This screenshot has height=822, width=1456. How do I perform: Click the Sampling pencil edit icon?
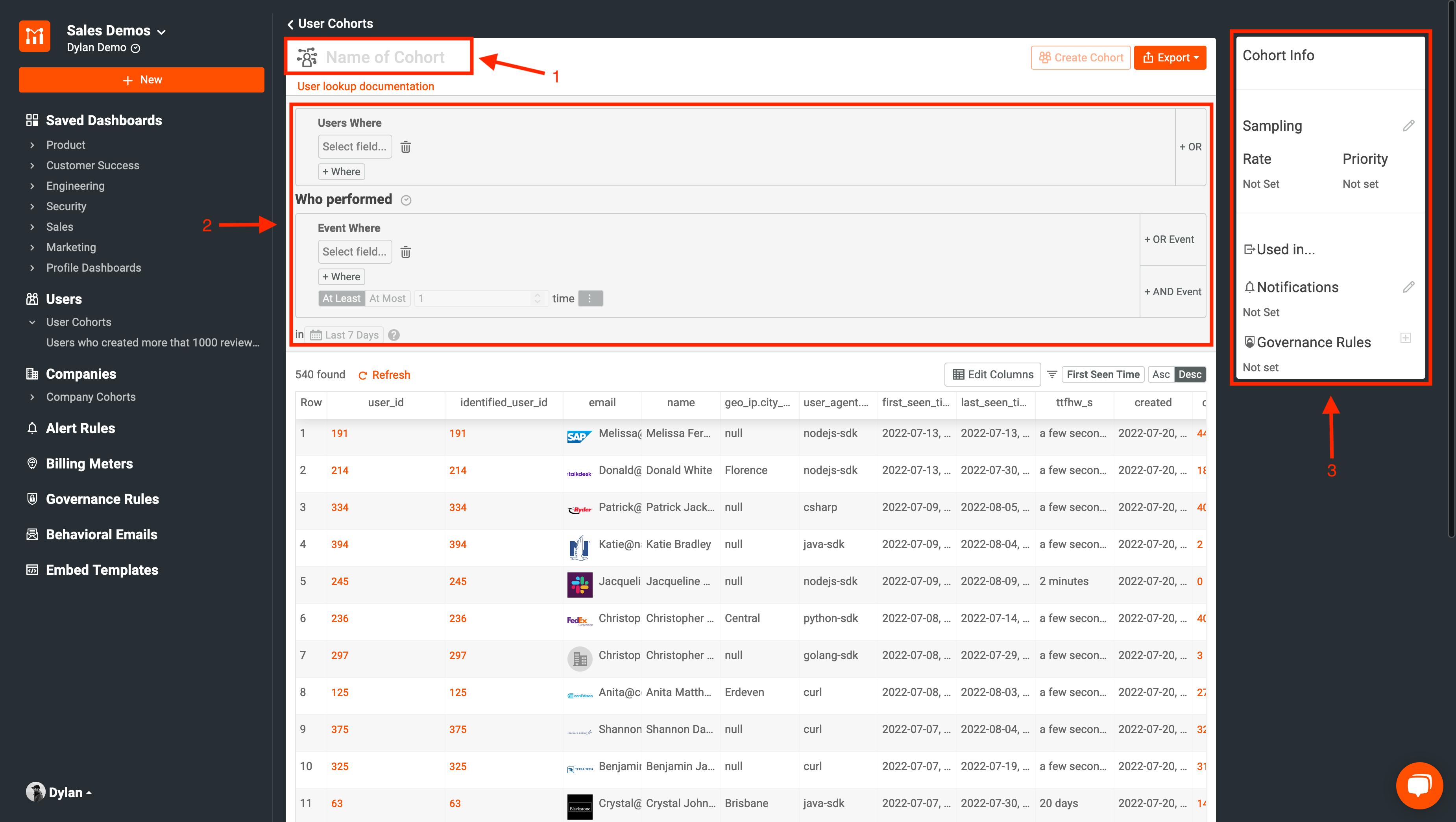pyautogui.click(x=1408, y=126)
